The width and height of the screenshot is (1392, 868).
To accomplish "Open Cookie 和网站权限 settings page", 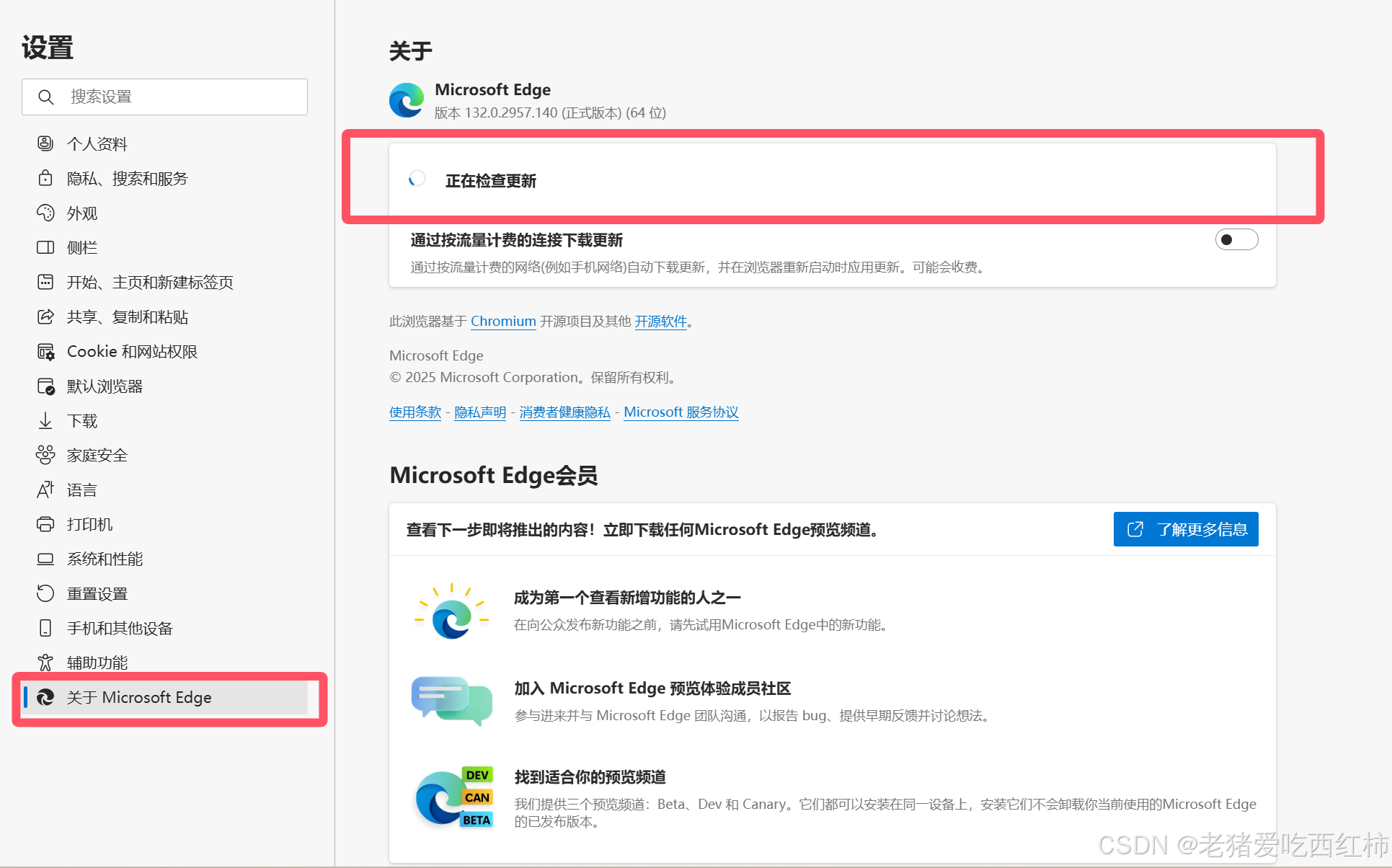I will point(132,352).
